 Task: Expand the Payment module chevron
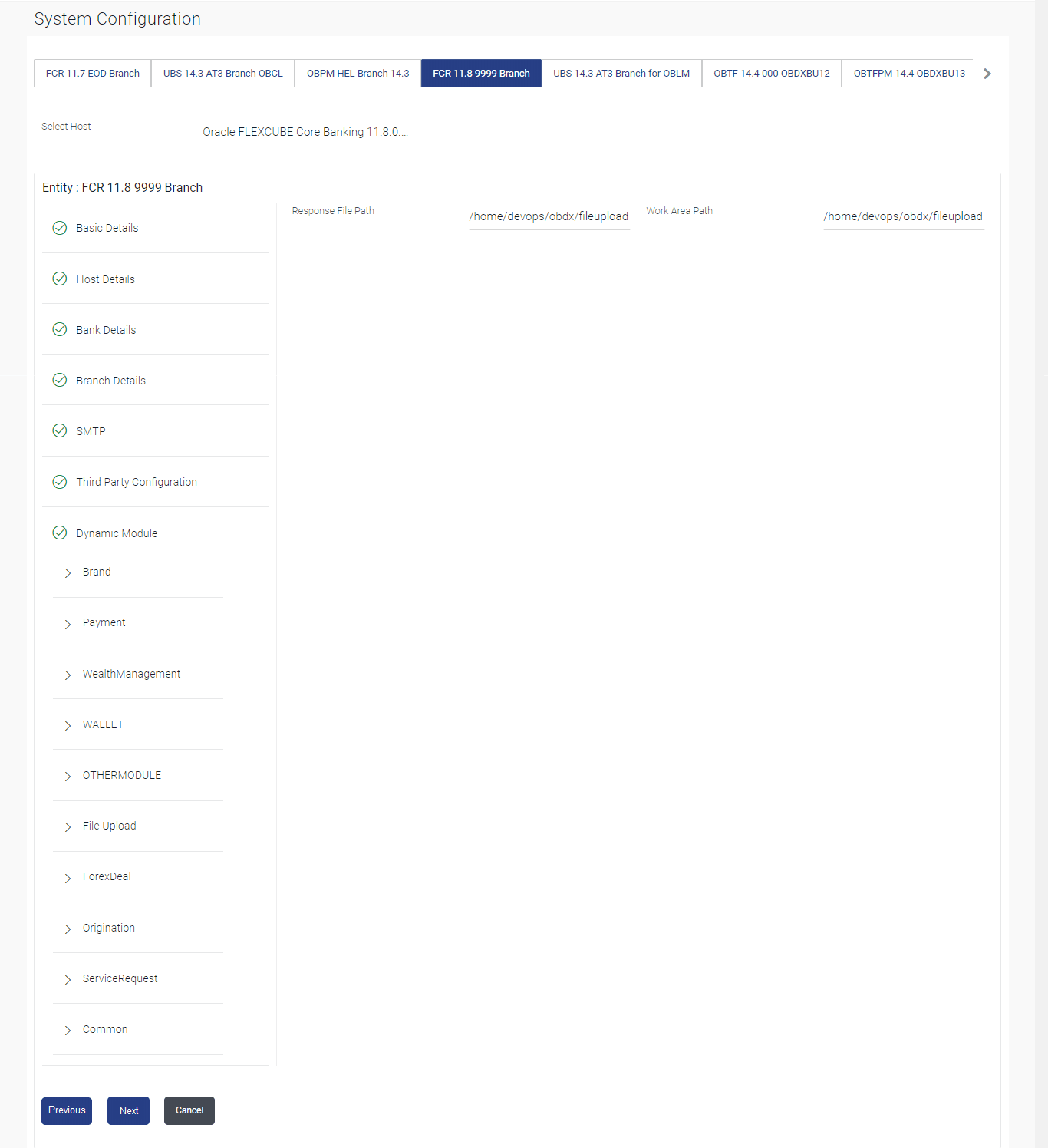click(x=68, y=625)
